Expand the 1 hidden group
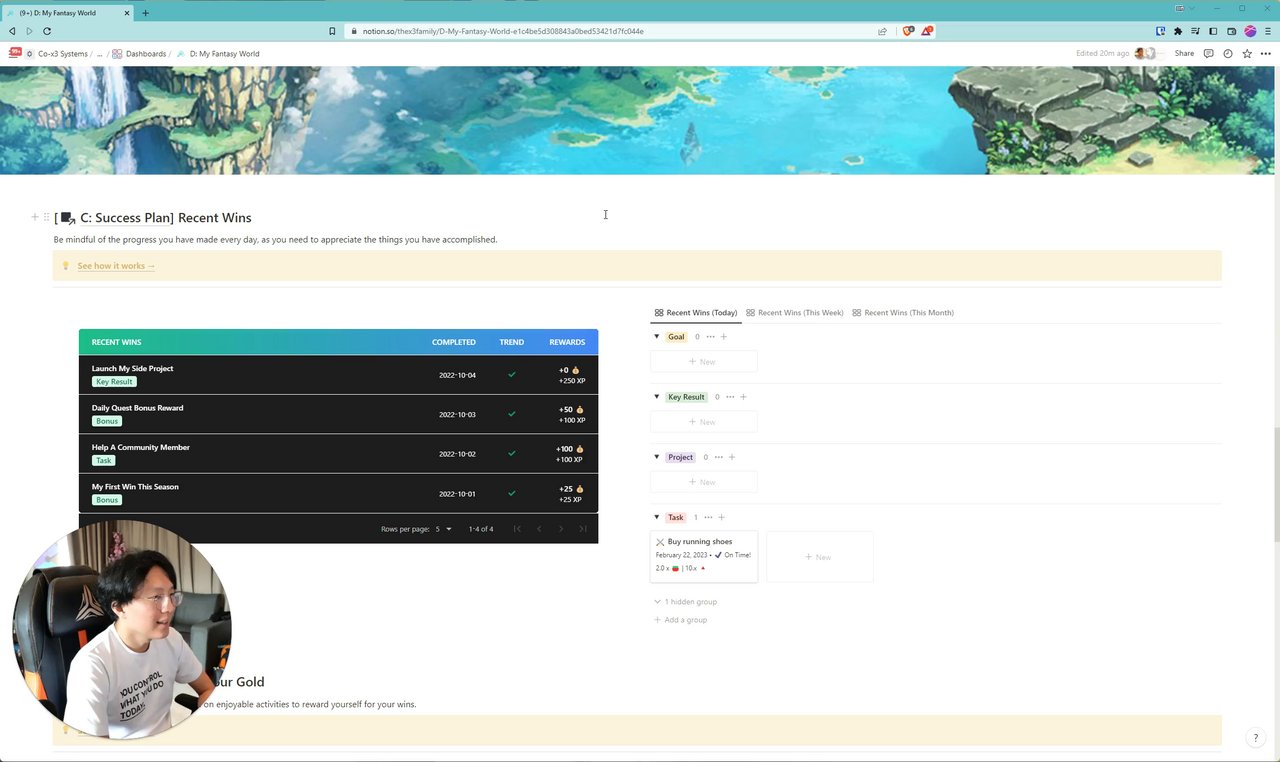1280x762 pixels. click(x=686, y=602)
